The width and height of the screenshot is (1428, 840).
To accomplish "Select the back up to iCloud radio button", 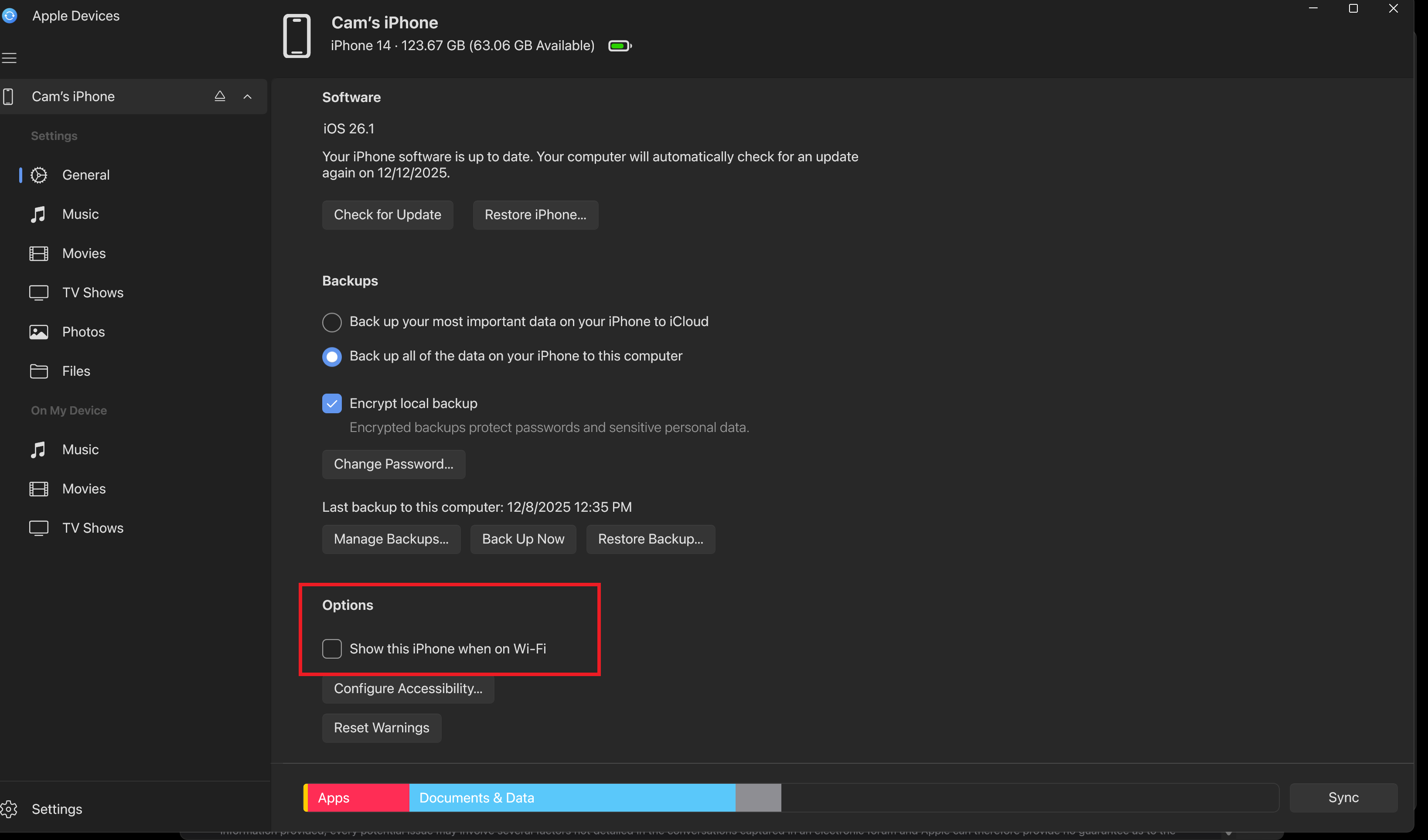I will [332, 322].
